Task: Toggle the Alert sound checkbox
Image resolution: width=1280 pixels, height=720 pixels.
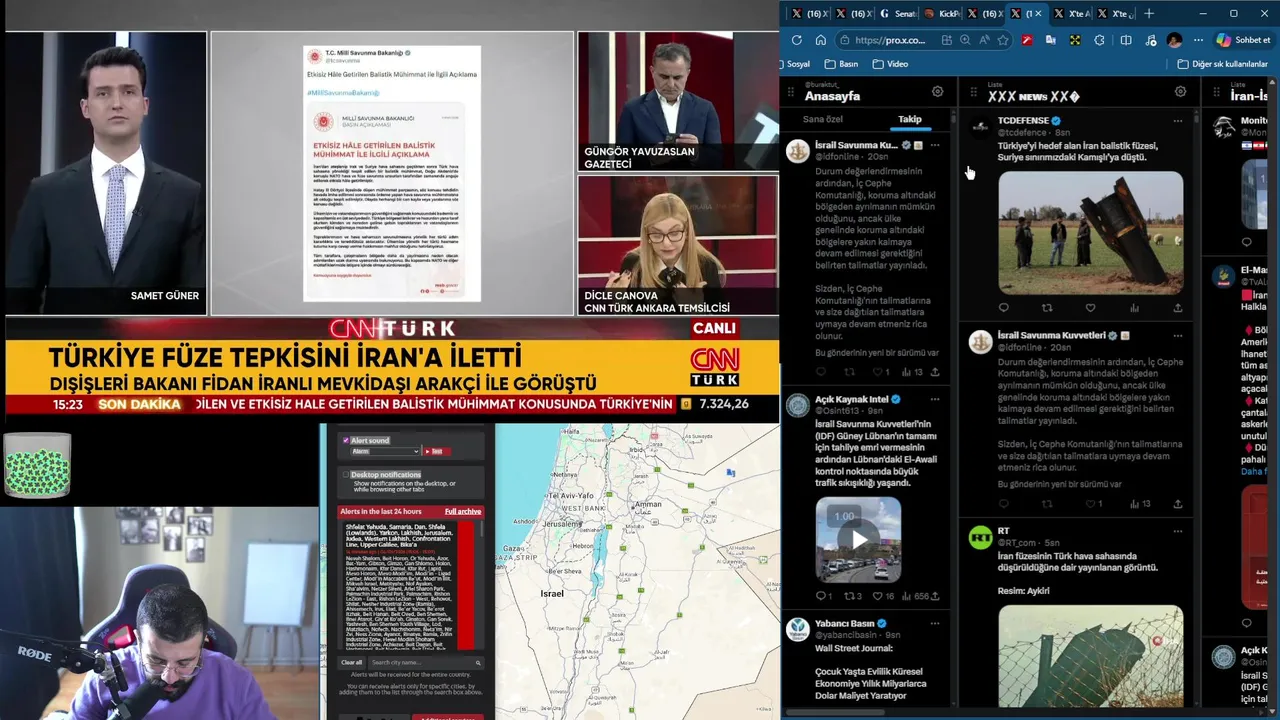Action: (346, 440)
